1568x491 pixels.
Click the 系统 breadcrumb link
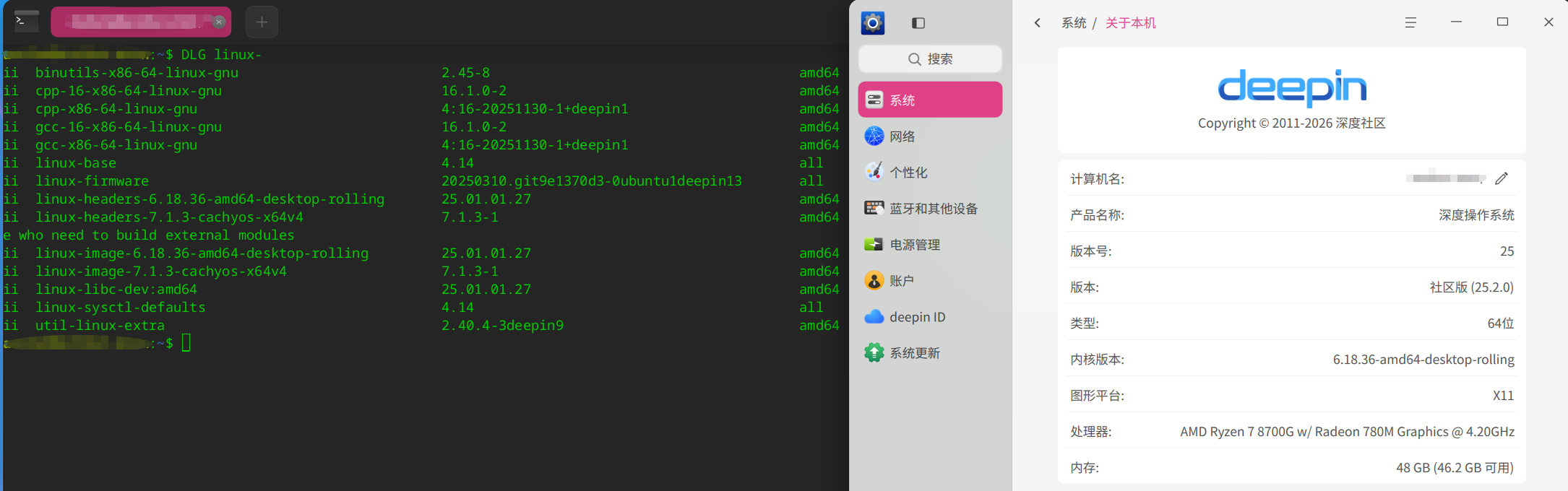pyautogui.click(x=1074, y=23)
